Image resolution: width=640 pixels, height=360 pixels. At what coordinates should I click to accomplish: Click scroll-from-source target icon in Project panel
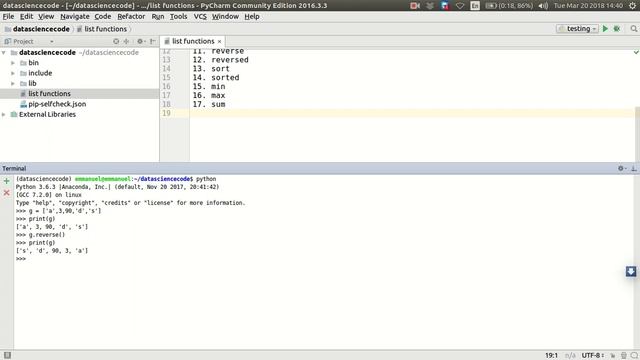coord(116,41)
